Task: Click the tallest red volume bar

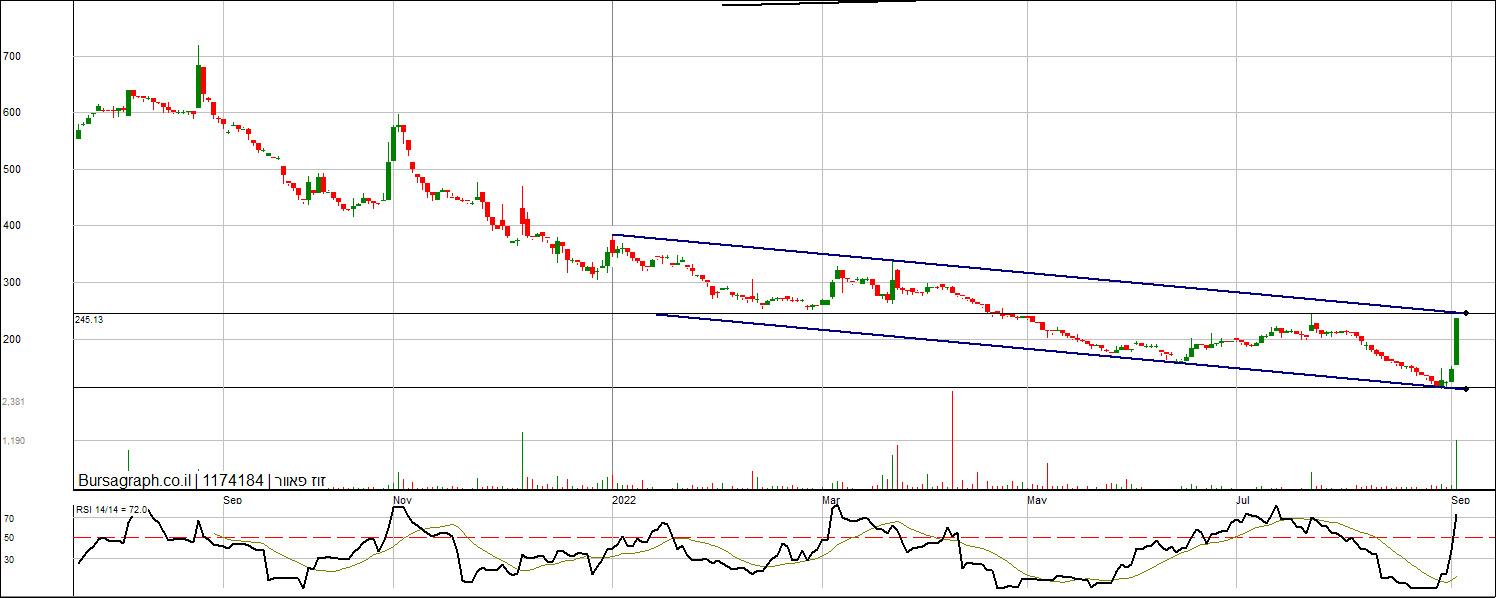Action: [x=952, y=439]
